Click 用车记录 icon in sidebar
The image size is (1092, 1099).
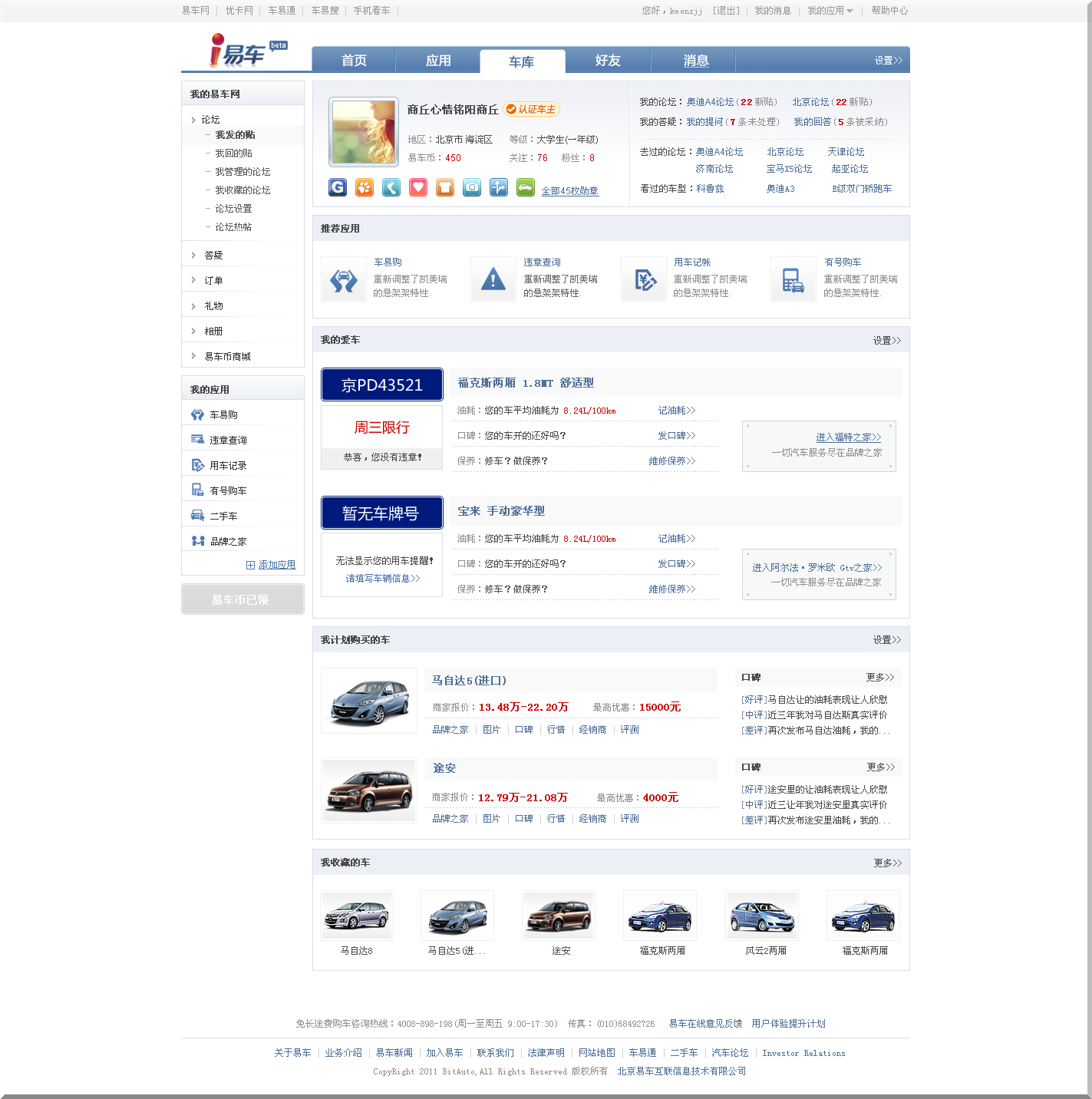(197, 465)
